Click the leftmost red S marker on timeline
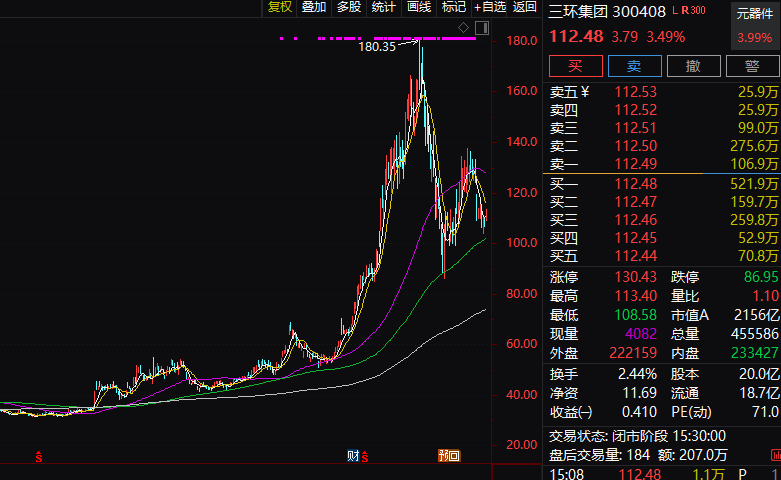The width and height of the screenshot is (781, 480). click(x=39, y=456)
